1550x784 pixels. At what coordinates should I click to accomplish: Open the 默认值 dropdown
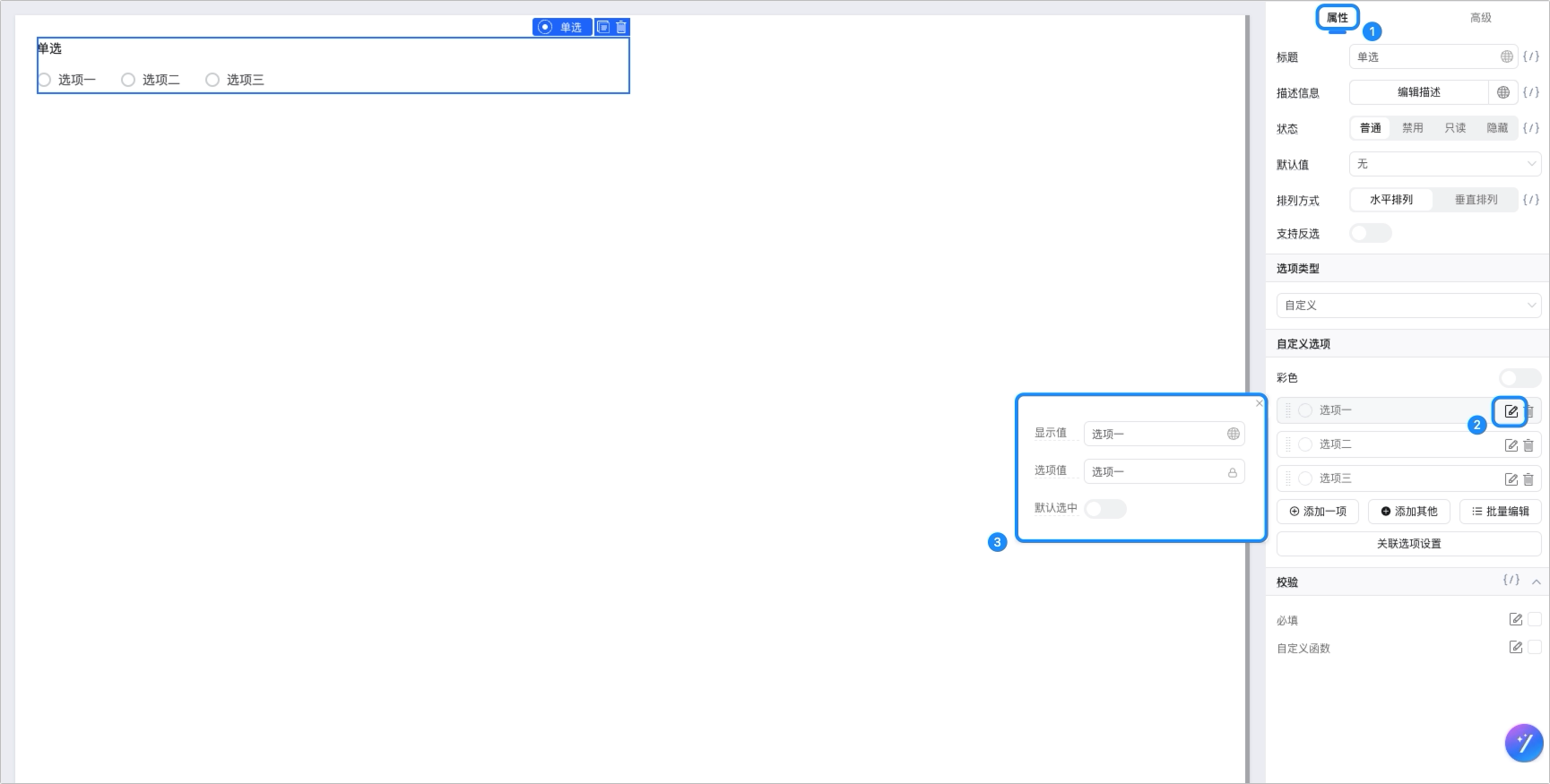pos(1444,164)
